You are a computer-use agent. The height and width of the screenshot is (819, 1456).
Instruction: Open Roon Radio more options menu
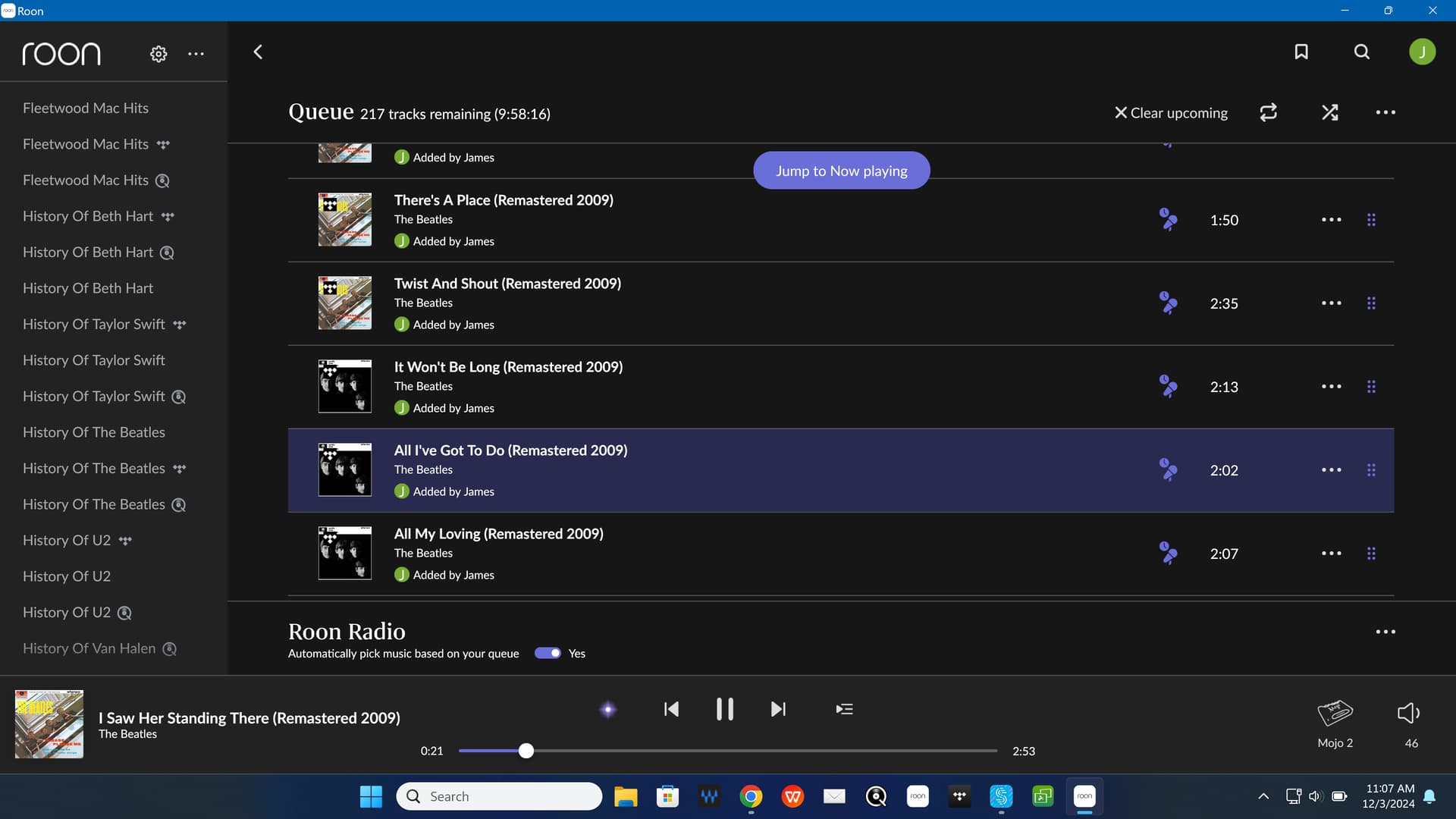pos(1385,632)
